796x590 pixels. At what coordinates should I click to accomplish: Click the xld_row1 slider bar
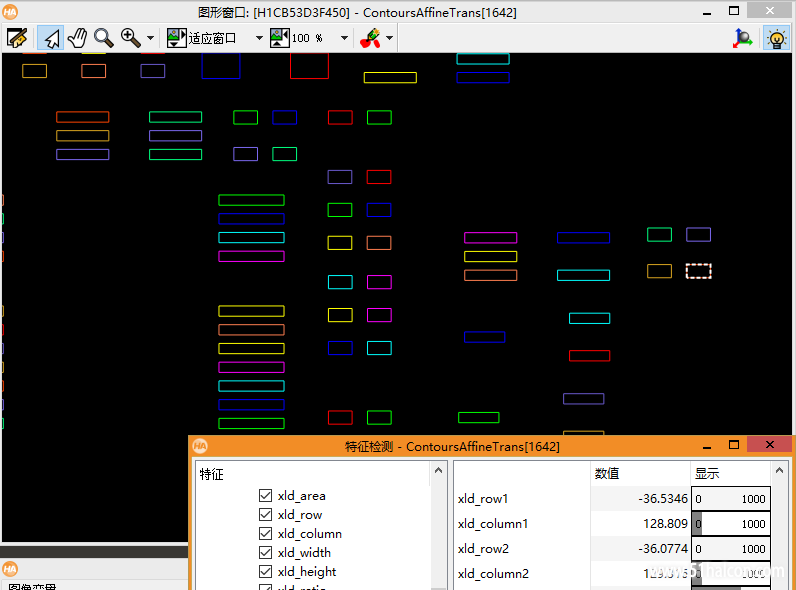(x=731, y=499)
